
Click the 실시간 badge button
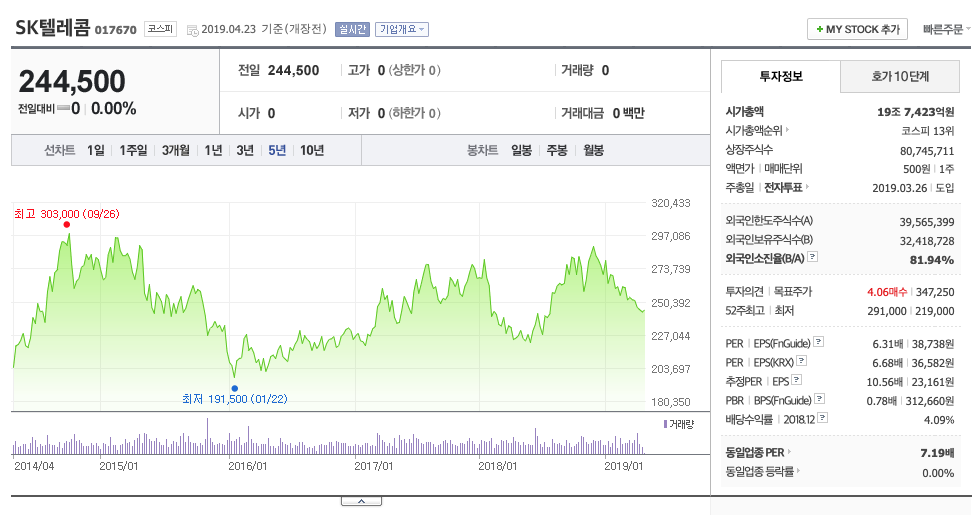point(352,29)
